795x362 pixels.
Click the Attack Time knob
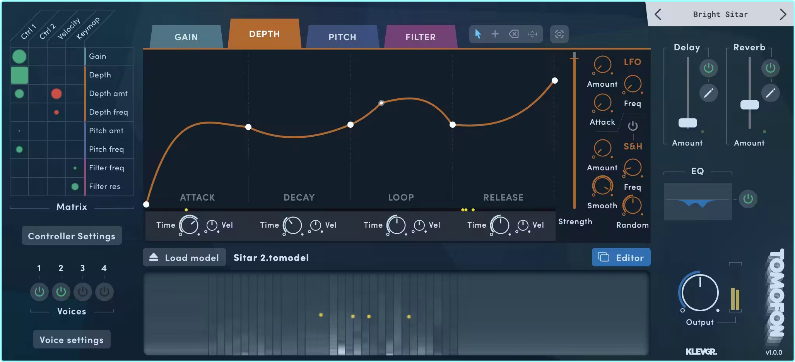point(189,225)
